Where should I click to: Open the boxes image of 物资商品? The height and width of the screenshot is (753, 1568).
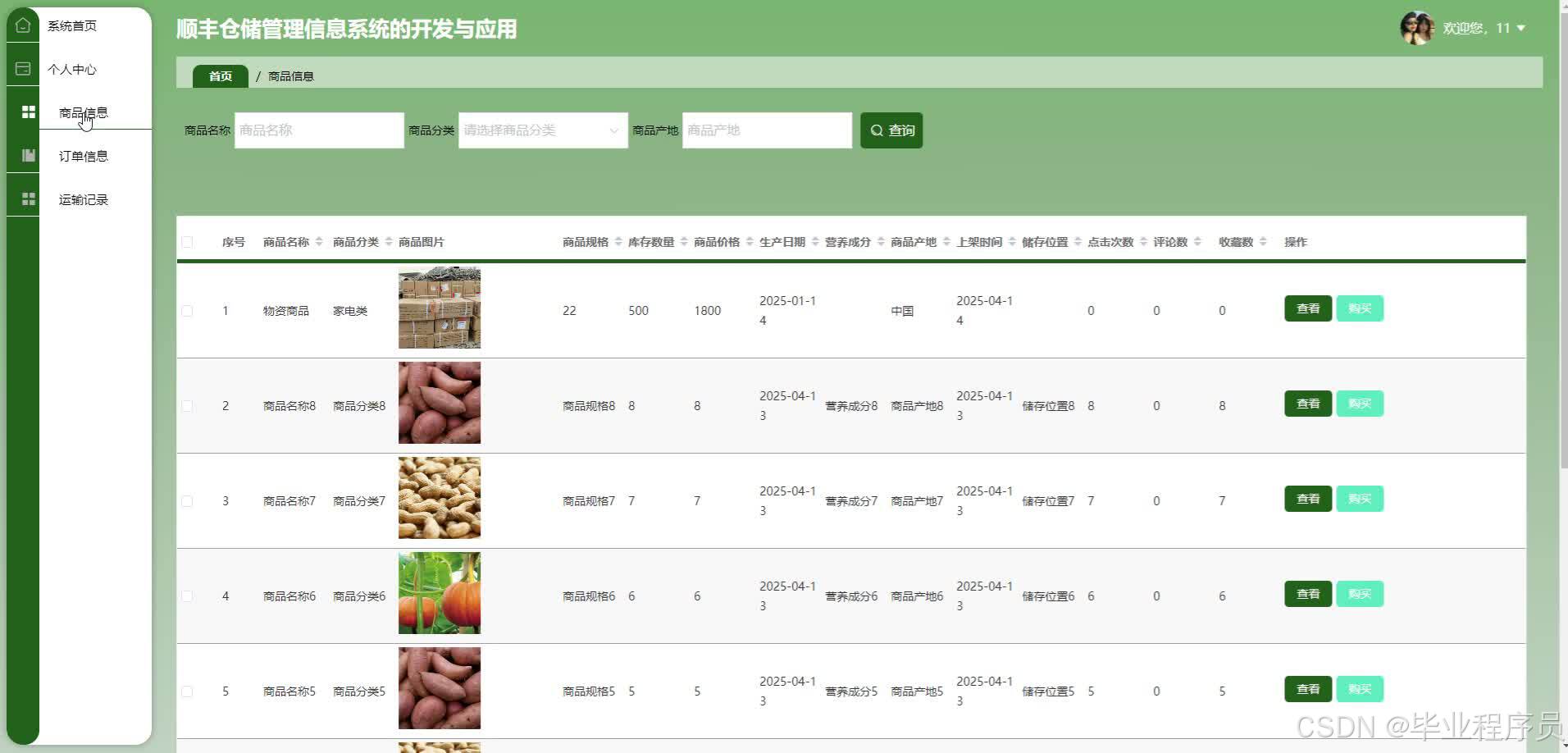tap(440, 308)
